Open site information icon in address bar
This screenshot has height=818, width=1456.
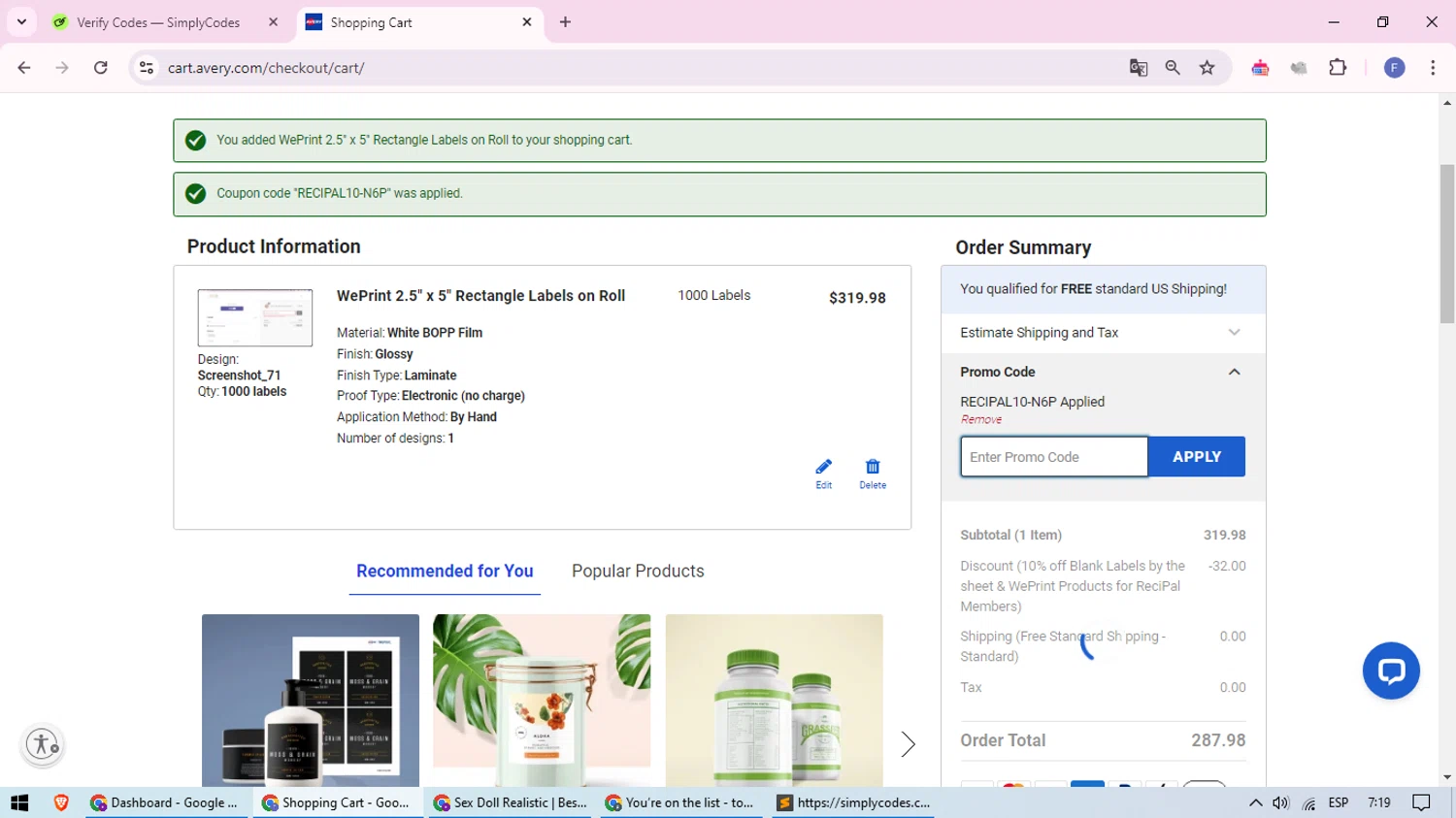[x=147, y=68]
